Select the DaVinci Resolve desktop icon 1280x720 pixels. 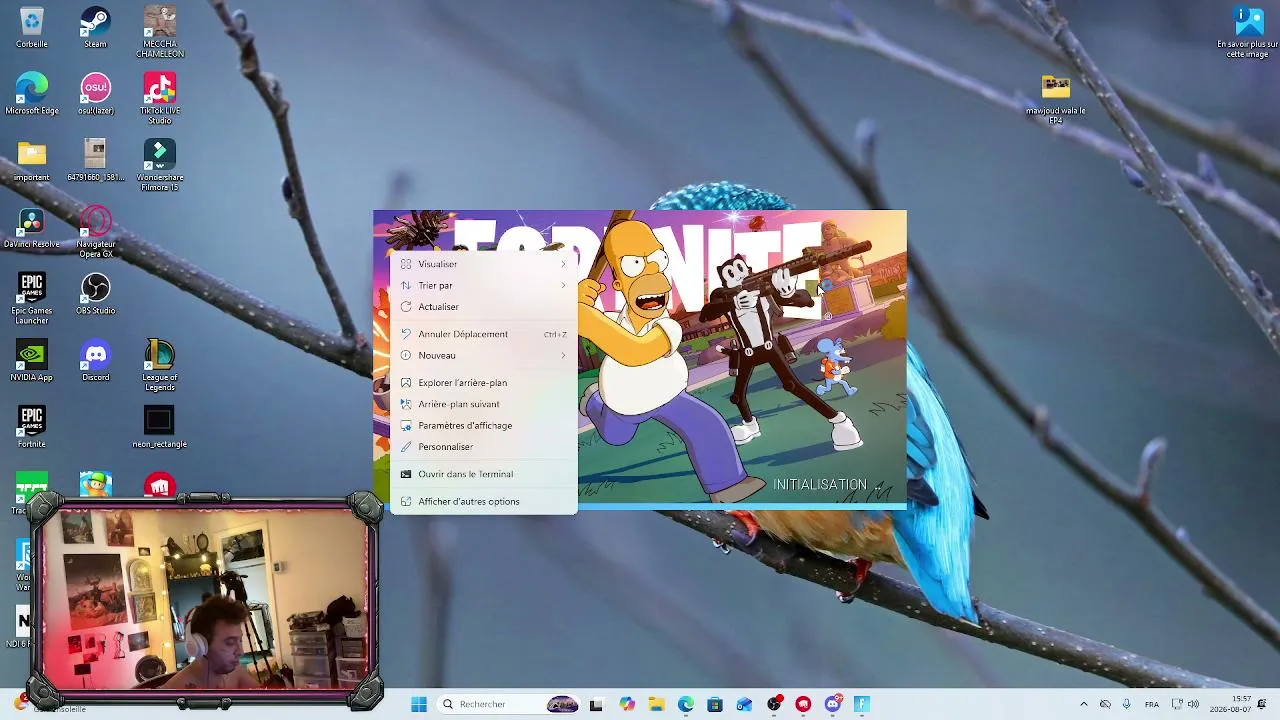31,228
